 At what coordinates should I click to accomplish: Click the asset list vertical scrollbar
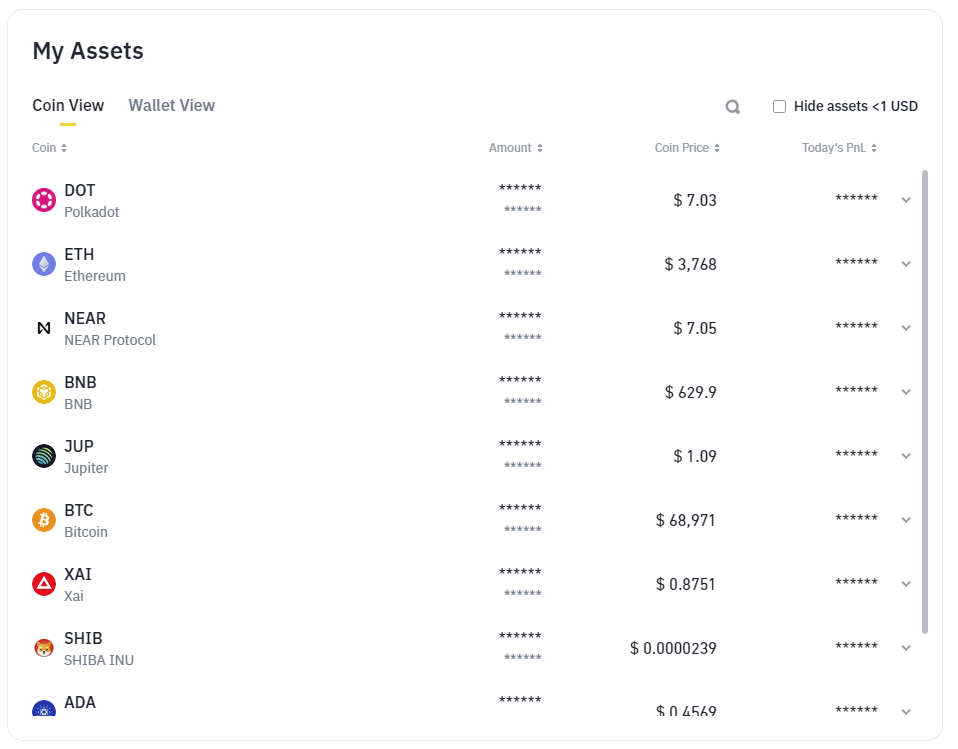coord(925,402)
